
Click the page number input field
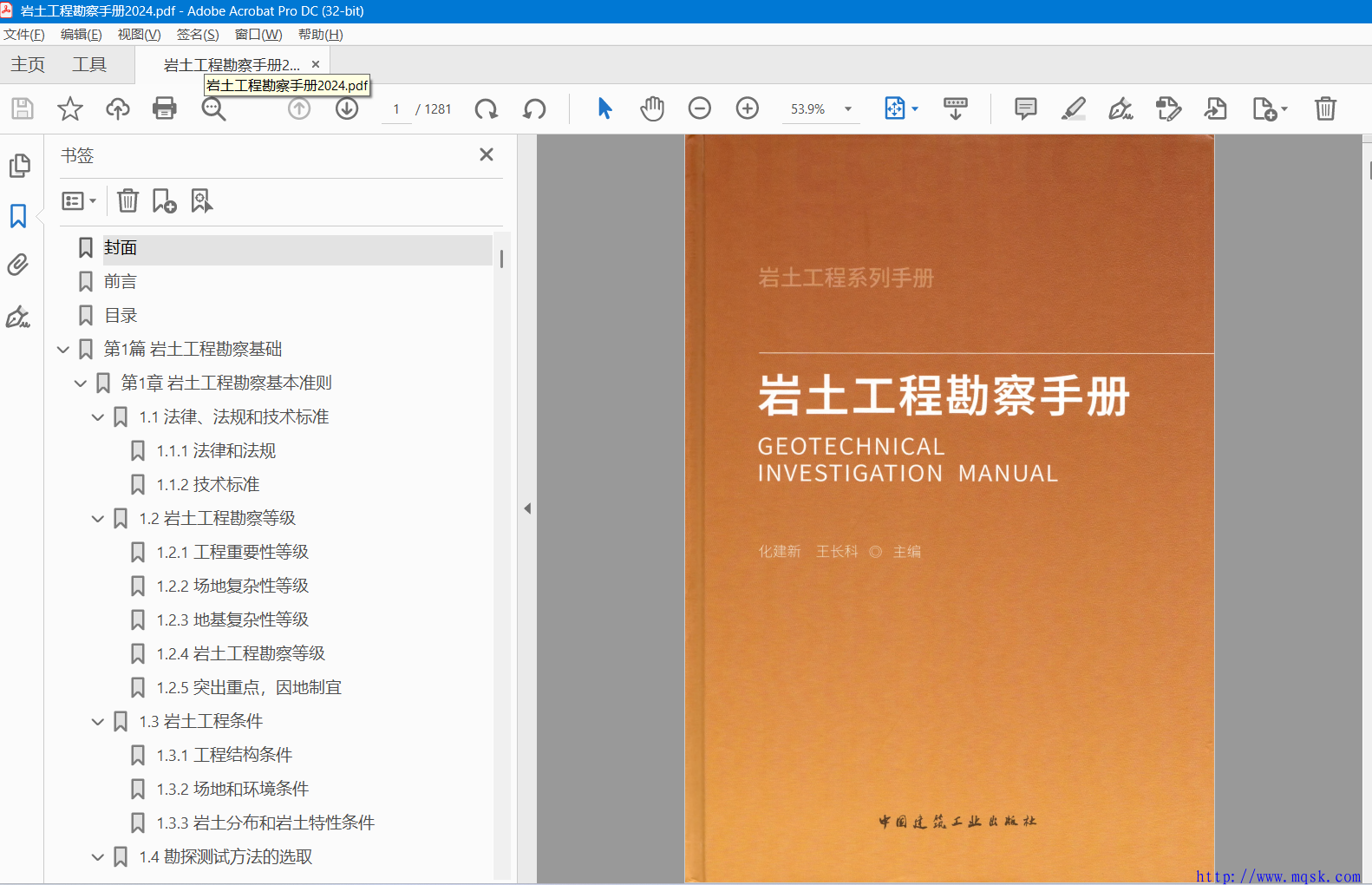396,109
